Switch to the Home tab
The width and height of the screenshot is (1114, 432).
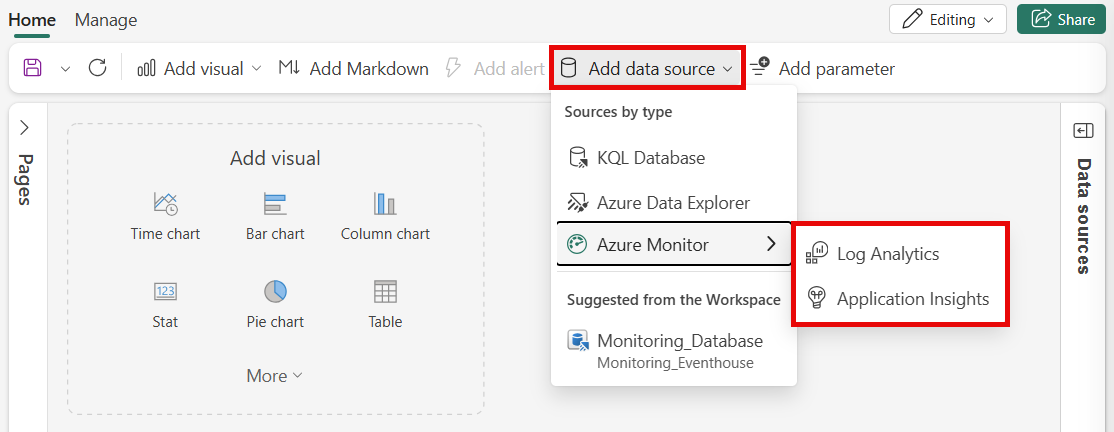(x=32, y=20)
